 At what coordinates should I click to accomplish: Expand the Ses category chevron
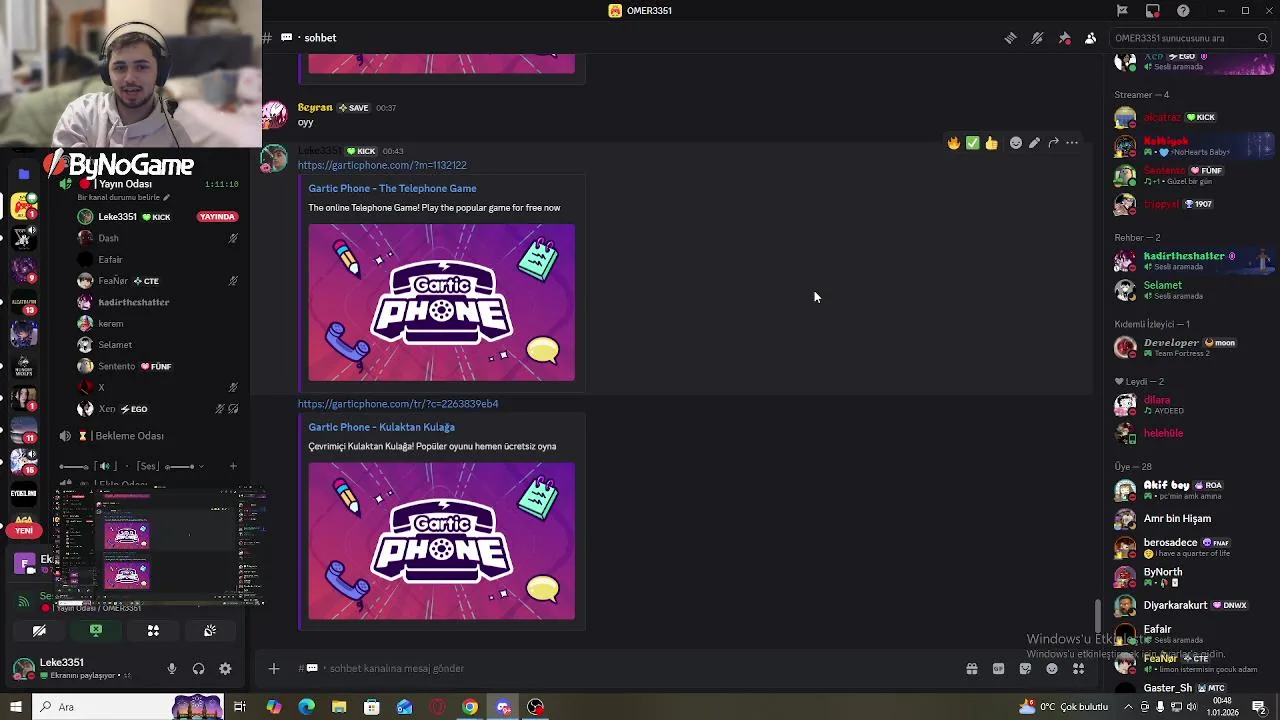tap(201, 466)
